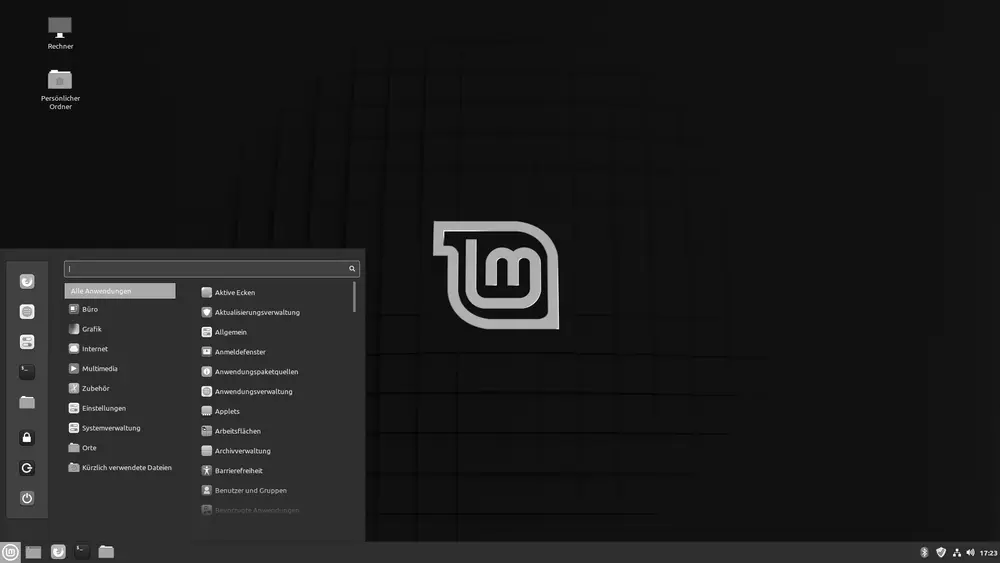Open network connections tray icon
This screenshot has height=563, width=1000.
957,553
